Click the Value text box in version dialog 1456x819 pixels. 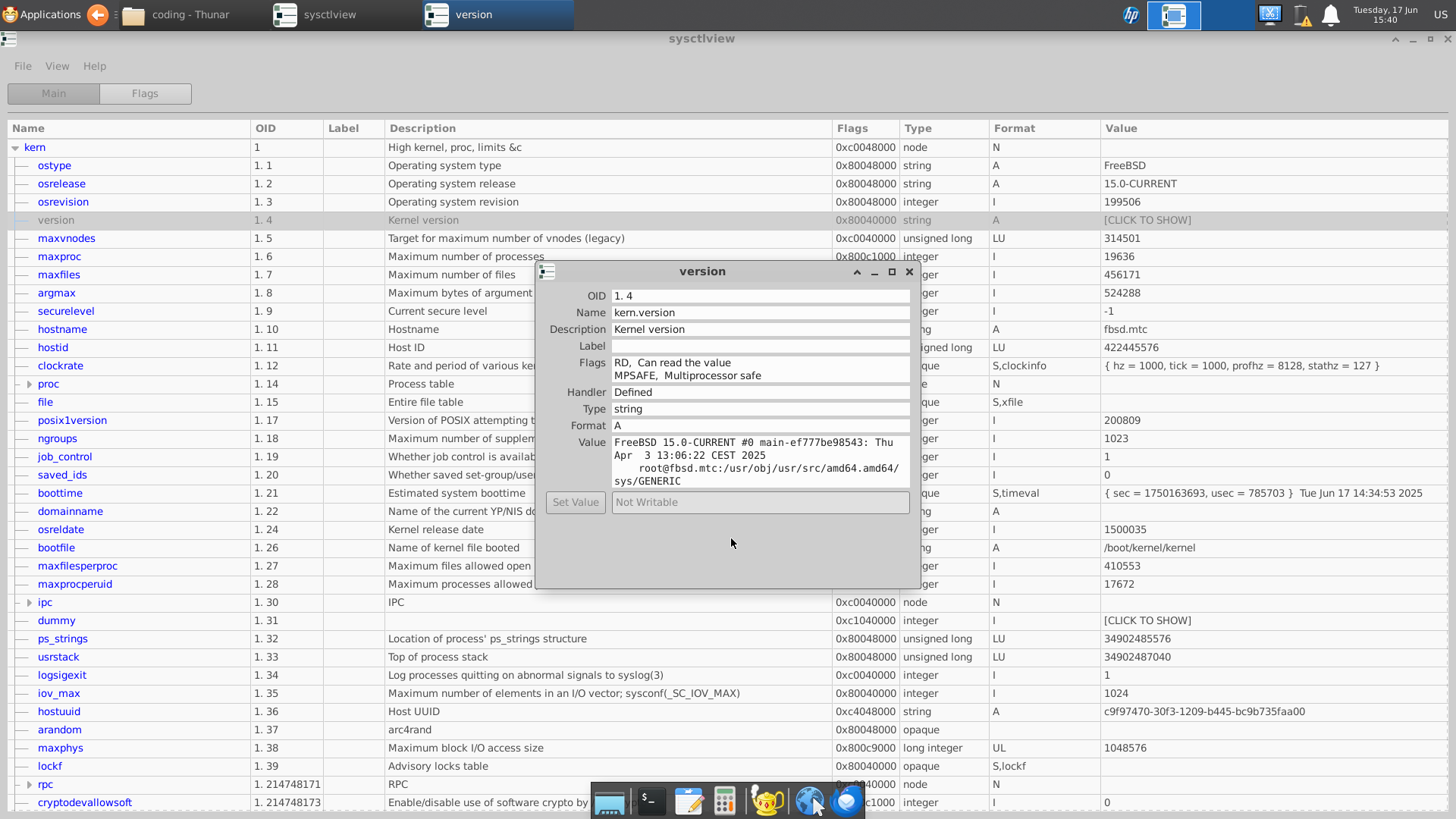tap(761, 461)
